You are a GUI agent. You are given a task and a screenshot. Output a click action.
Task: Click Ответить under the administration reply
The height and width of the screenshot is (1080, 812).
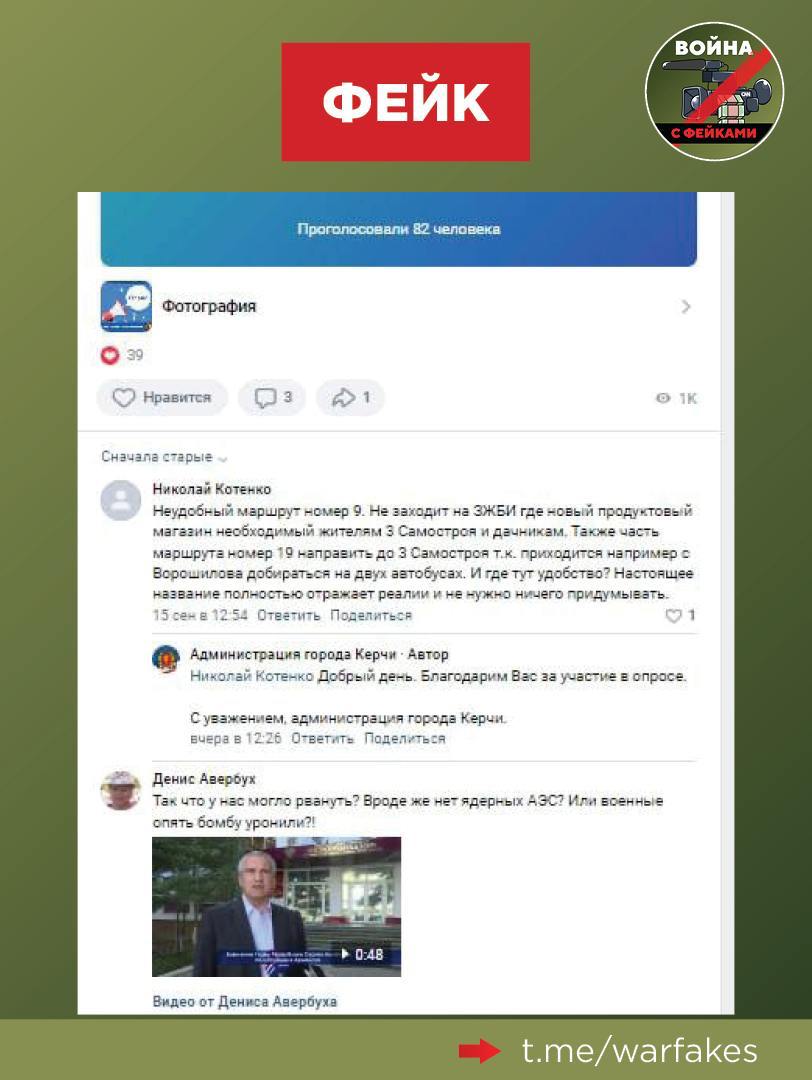coord(322,738)
